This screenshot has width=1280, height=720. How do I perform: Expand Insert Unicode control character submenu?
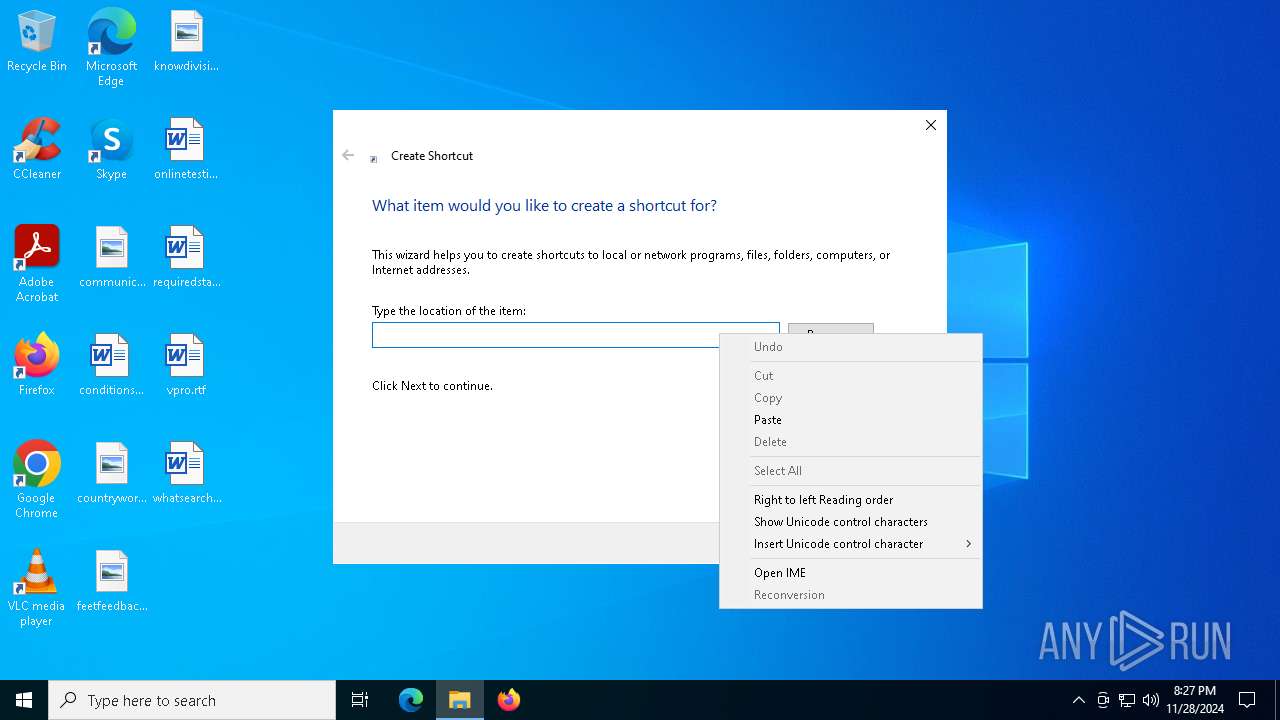[850, 544]
